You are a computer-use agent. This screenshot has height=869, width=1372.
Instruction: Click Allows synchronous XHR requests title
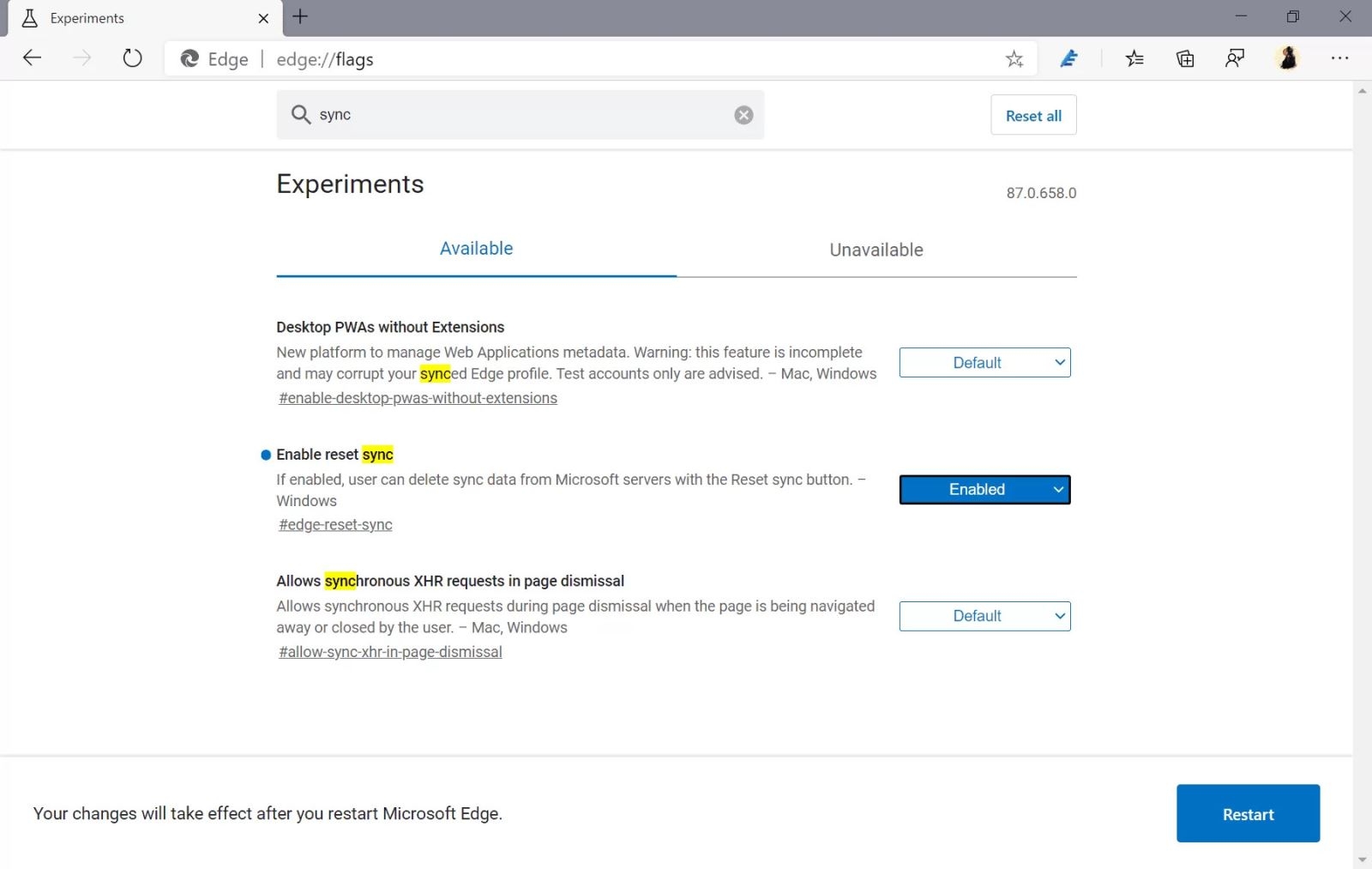pos(450,581)
